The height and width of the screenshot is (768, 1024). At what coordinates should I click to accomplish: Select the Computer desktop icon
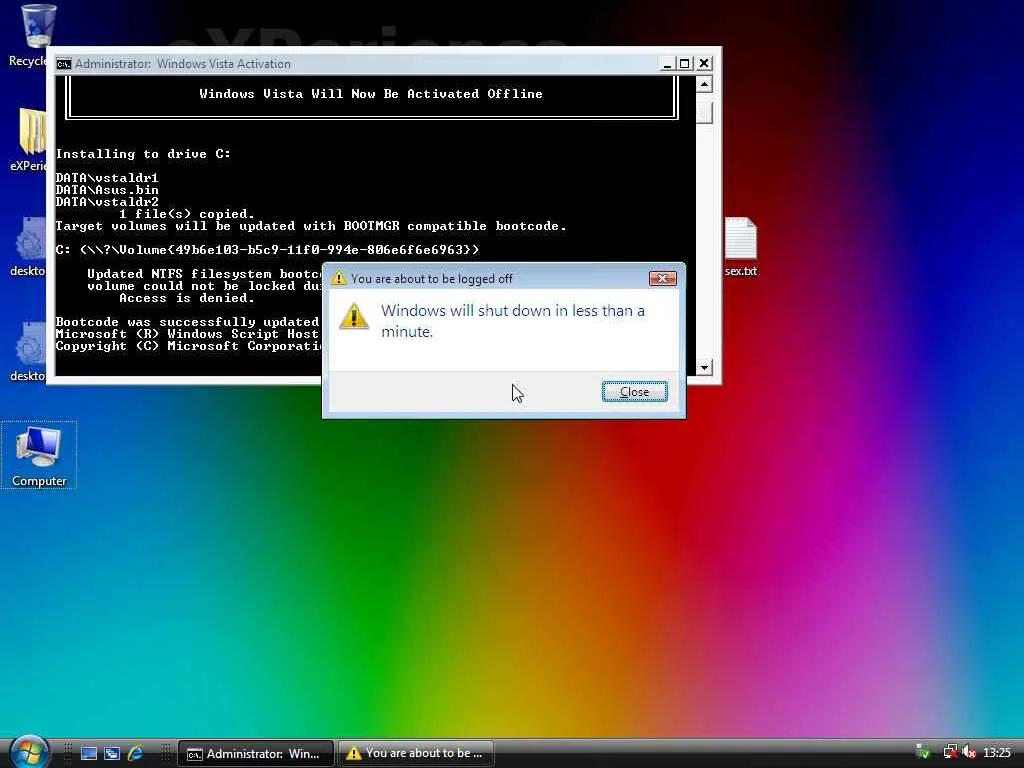[x=39, y=456]
